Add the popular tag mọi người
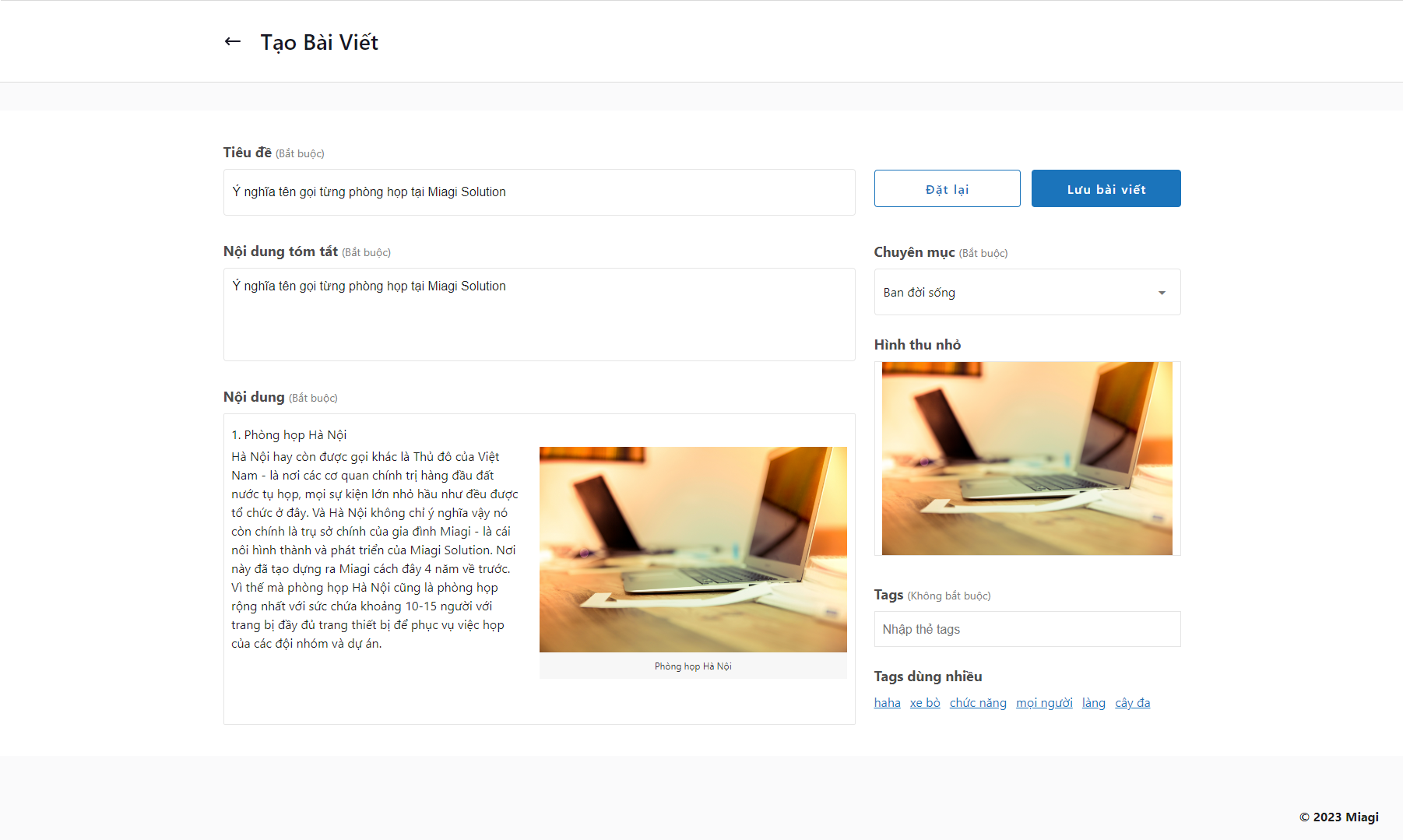 [x=1044, y=703]
